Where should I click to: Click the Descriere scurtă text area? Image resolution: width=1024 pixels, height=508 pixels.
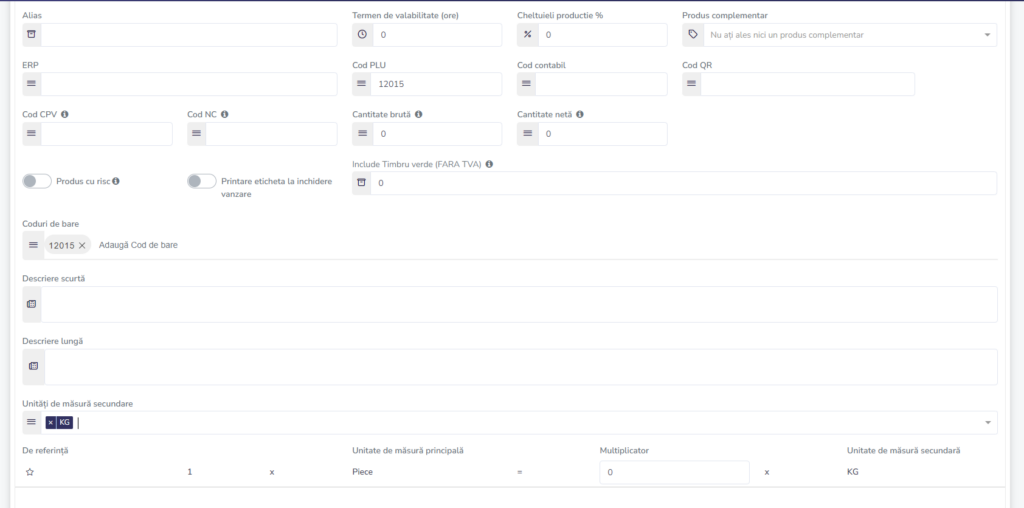pos(520,304)
